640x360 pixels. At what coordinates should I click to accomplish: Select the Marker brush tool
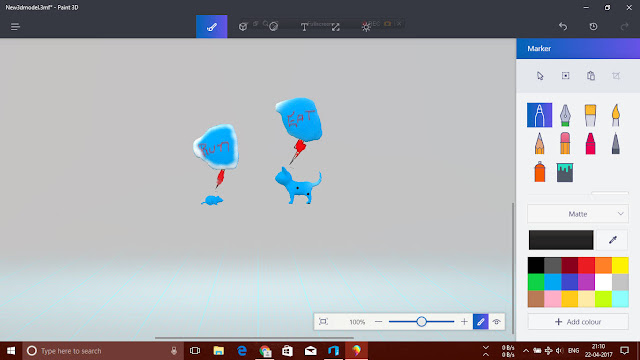coord(539,115)
